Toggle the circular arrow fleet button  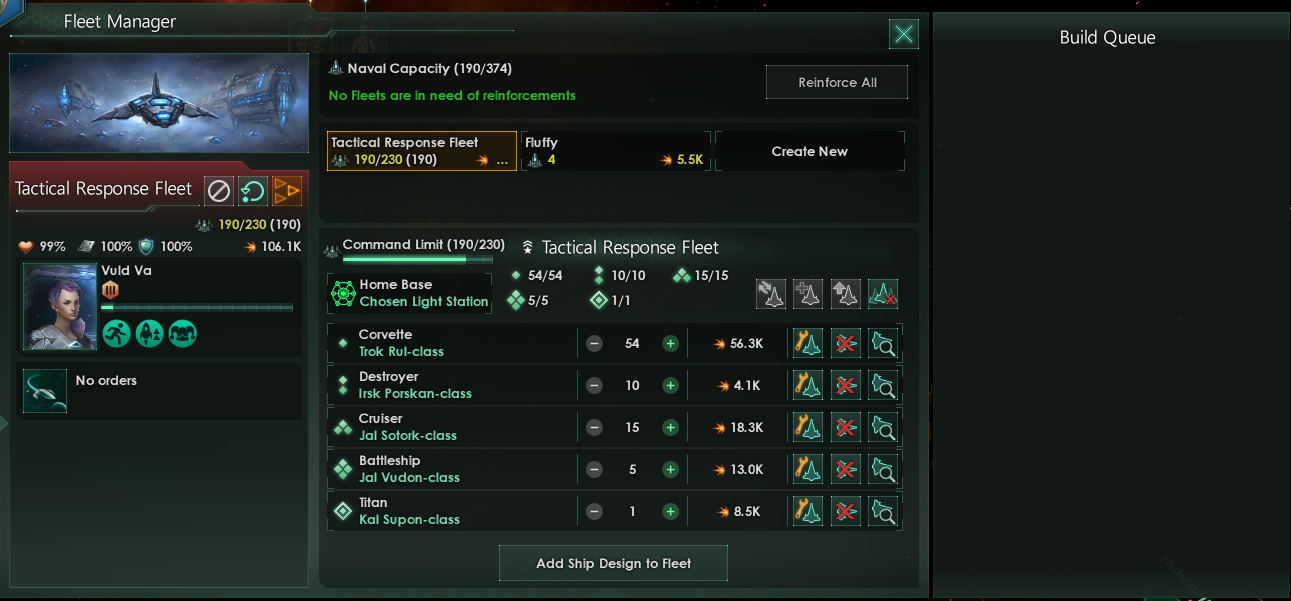pos(252,190)
